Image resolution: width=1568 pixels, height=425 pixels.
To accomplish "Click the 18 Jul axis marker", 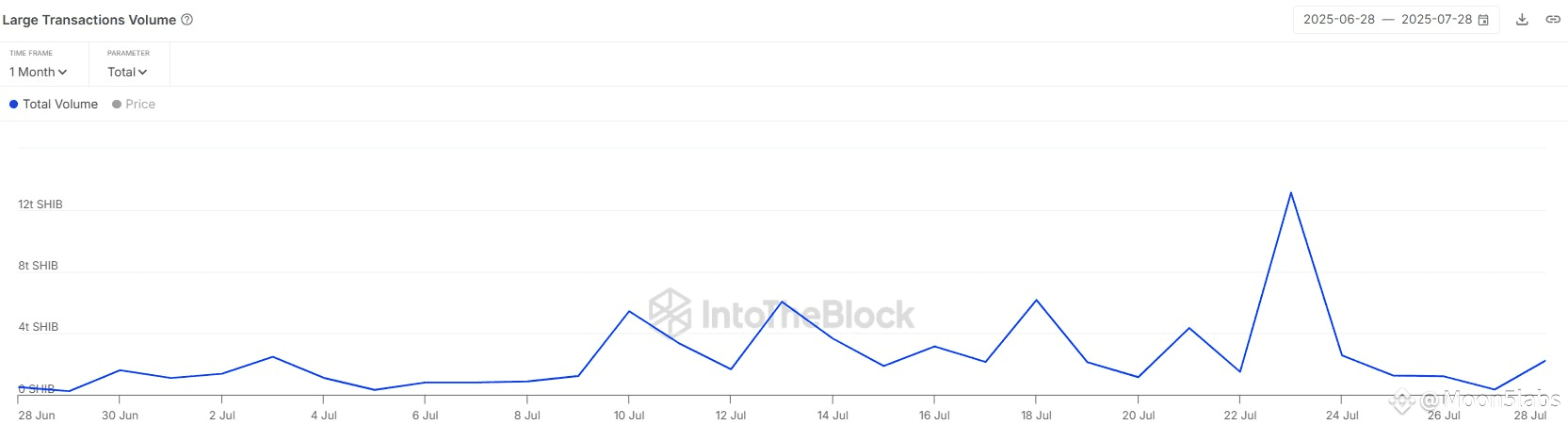I will tap(1036, 416).
